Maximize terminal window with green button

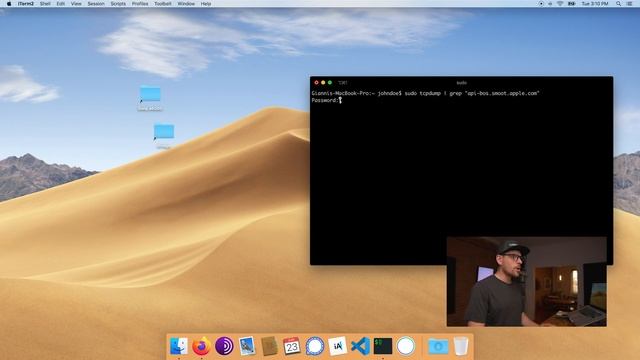pos(330,82)
